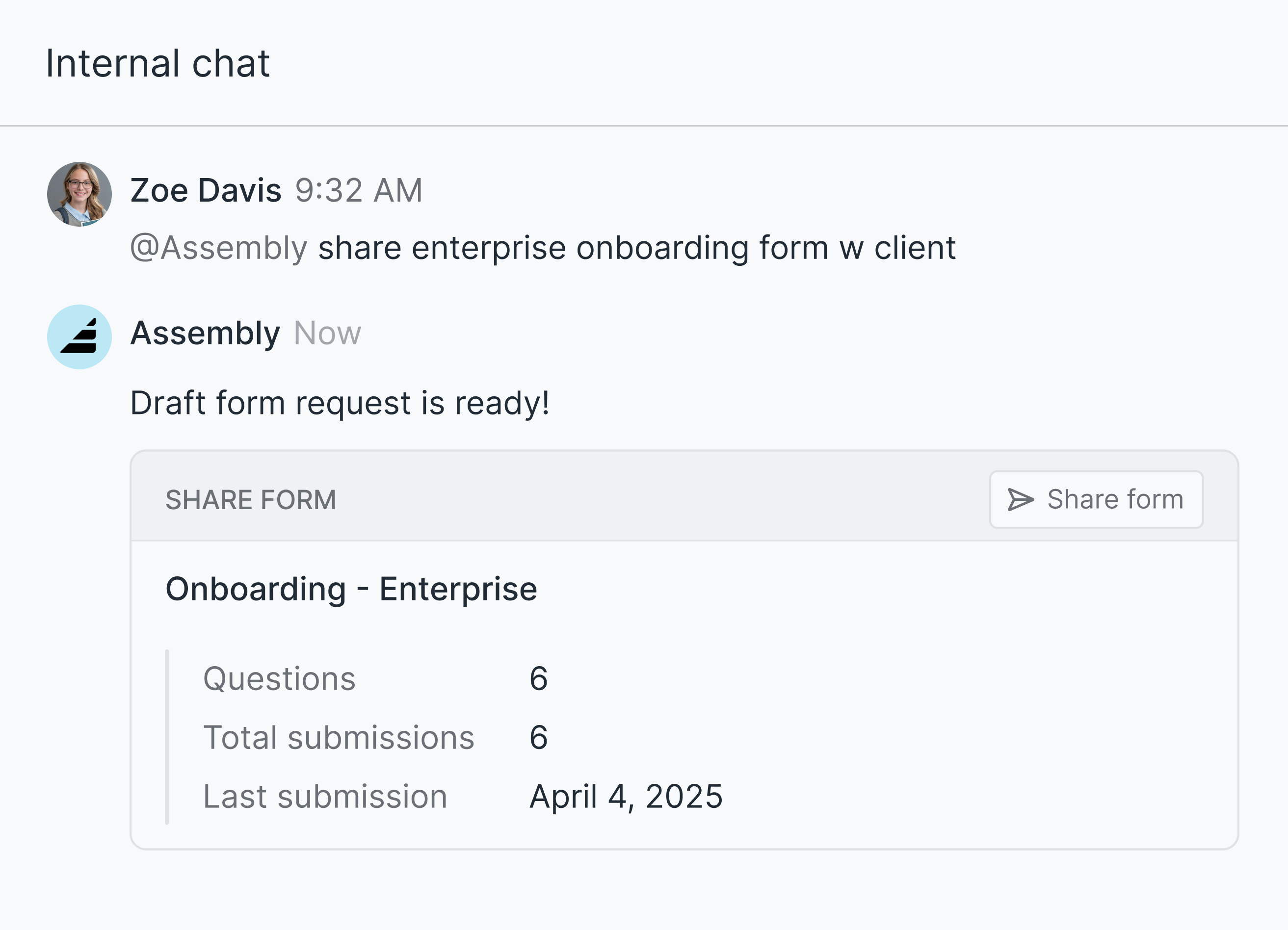Click the Assembly sender name
The image size is (1288, 930).
205,333
